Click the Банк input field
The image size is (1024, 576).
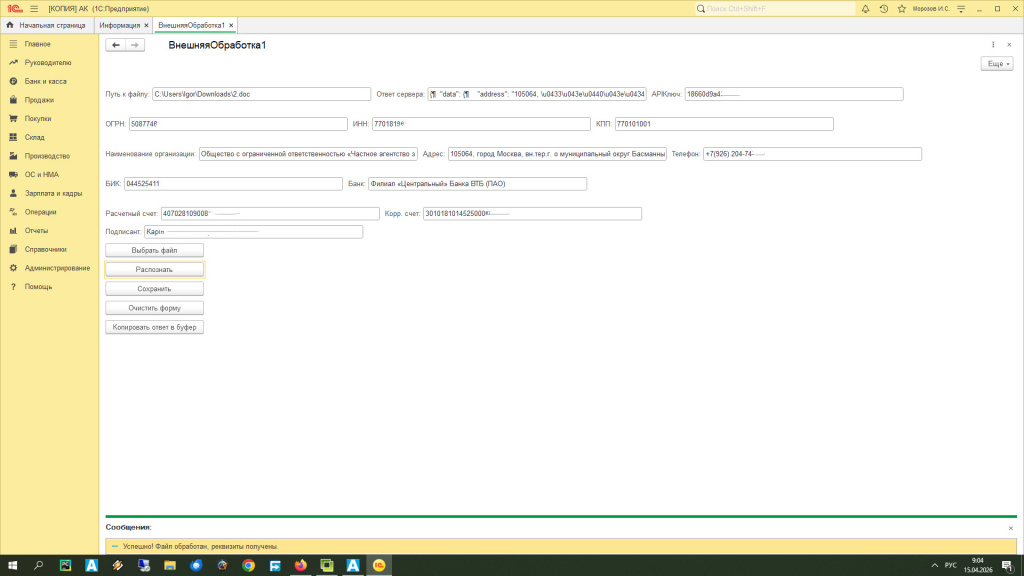[477, 184]
